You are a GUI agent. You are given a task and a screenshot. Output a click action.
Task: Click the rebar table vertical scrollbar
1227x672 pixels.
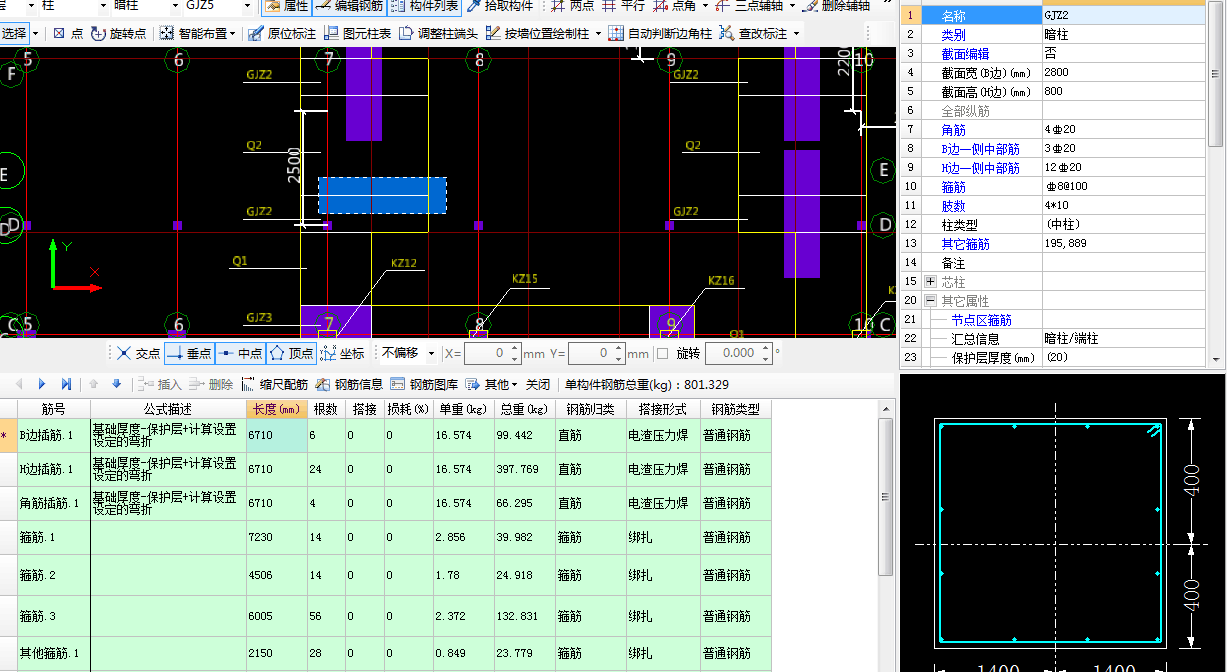click(885, 497)
